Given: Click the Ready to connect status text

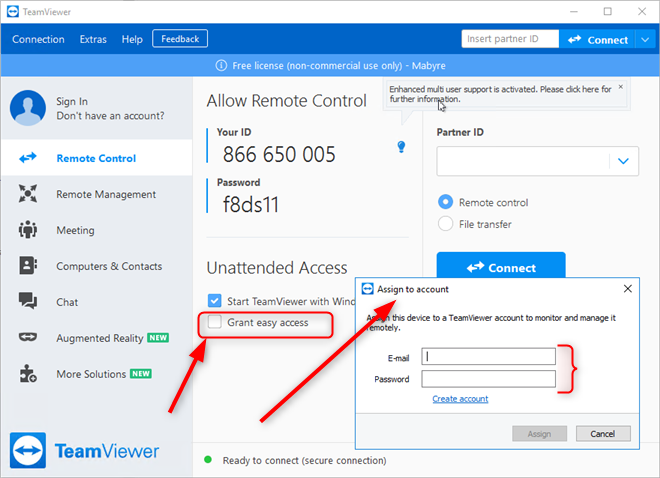Looking at the screenshot, I should [x=304, y=460].
